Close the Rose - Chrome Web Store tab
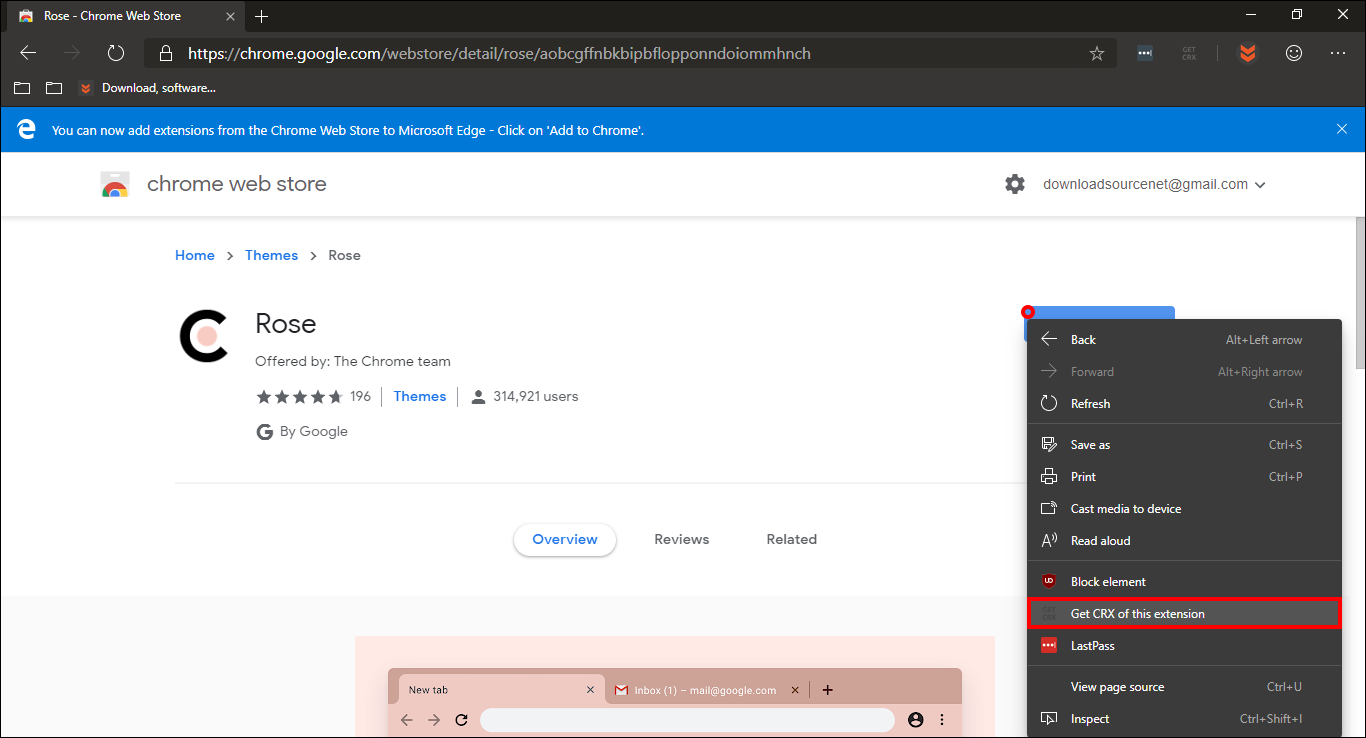Screen dimensions: 1366x738 pyautogui.click(x=229, y=17)
